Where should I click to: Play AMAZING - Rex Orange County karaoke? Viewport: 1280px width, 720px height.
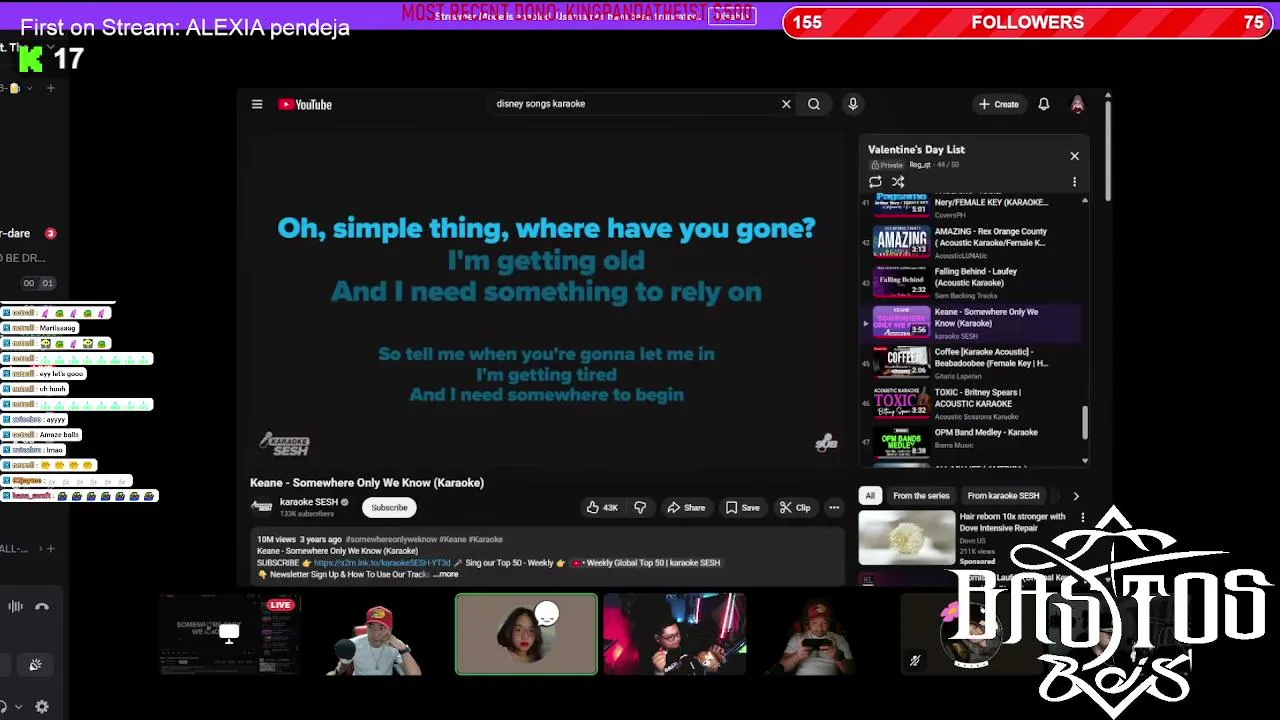970,242
